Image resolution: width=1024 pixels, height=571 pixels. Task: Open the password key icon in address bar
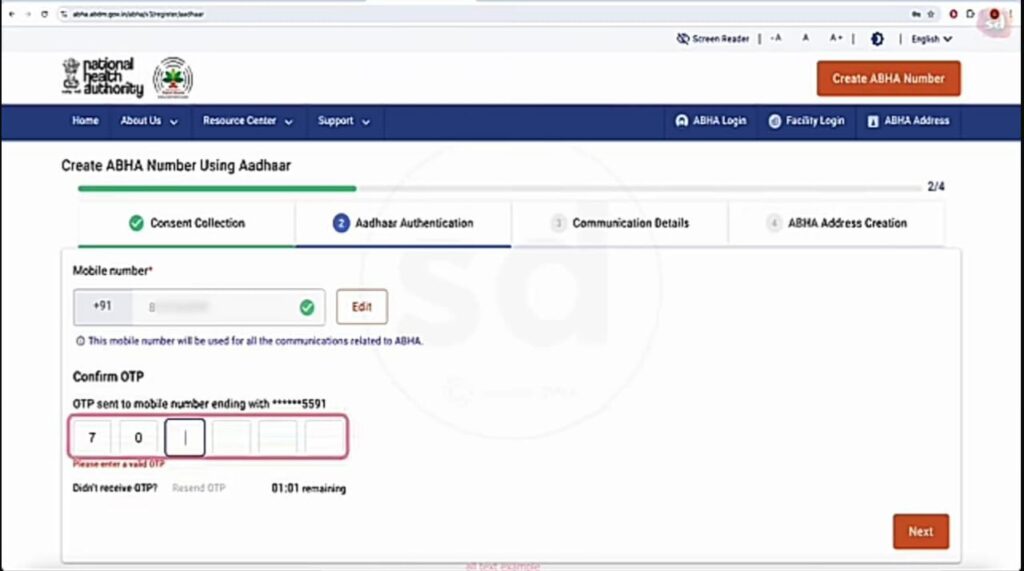click(916, 14)
